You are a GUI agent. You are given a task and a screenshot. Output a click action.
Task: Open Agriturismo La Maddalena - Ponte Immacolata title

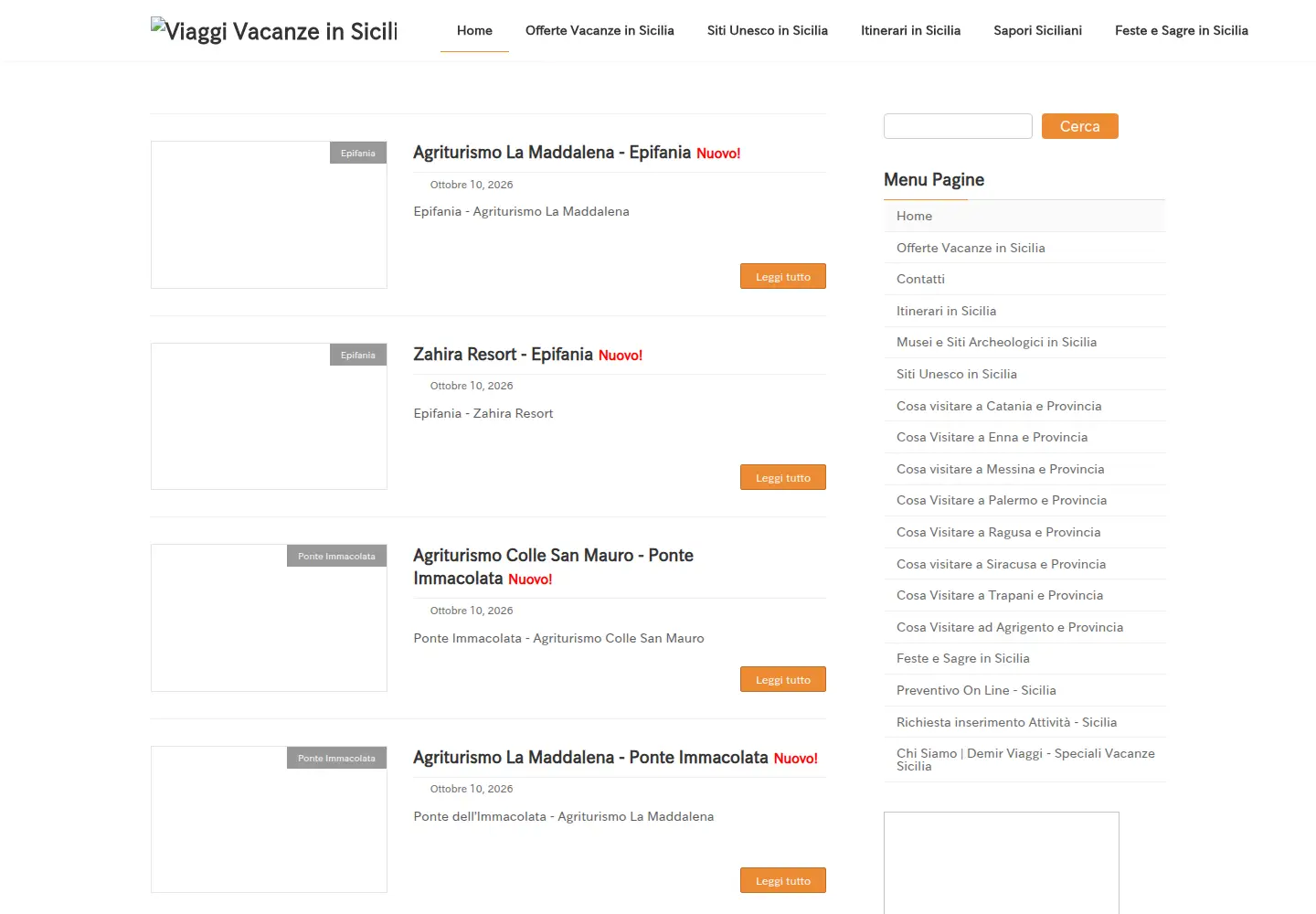click(x=590, y=758)
